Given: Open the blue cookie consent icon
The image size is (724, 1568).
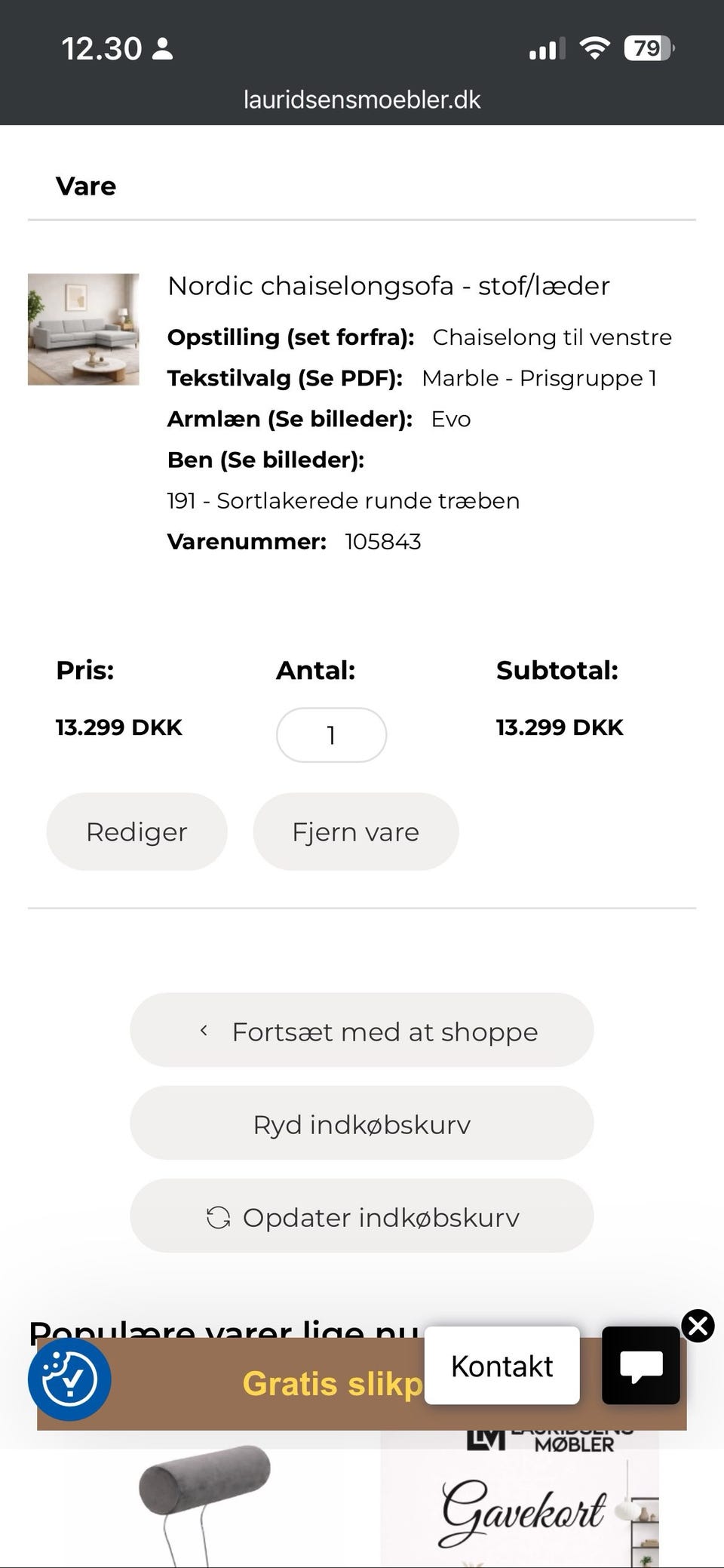Looking at the screenshot, I should tap(69, 1379).
